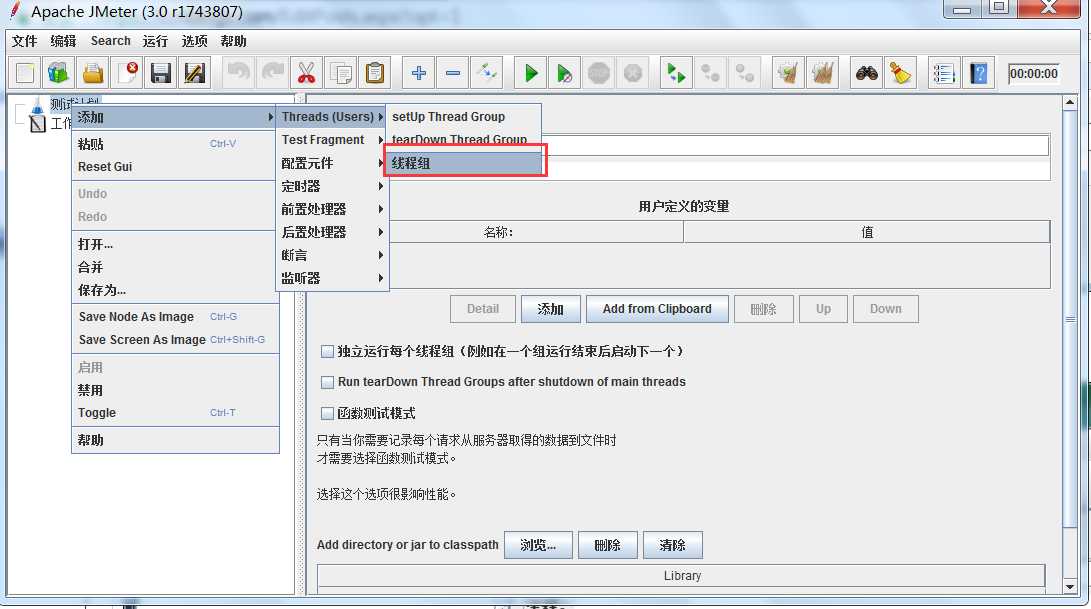Check Run tearDown Thread Groups option
1091x609 pixels.
(327, 382)
